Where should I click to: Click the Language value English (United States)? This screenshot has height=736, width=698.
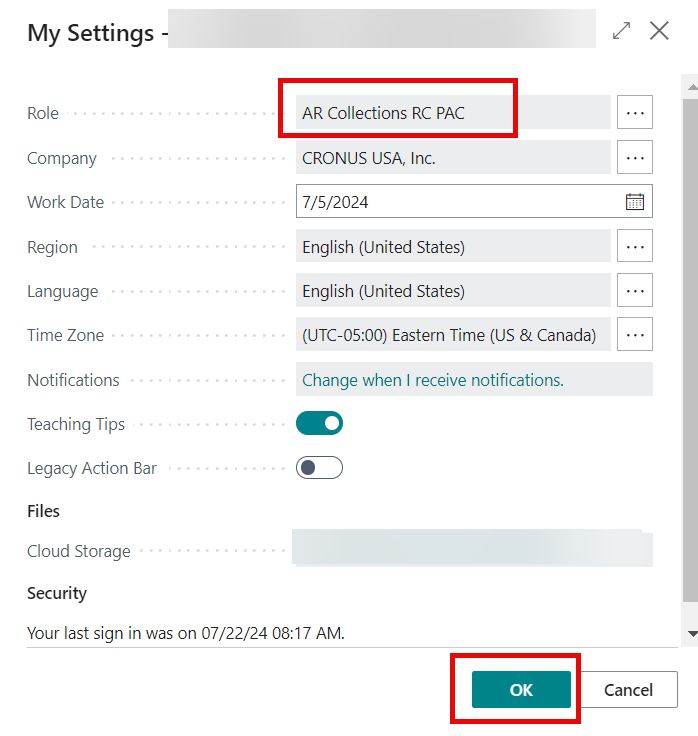pos(453,291)
